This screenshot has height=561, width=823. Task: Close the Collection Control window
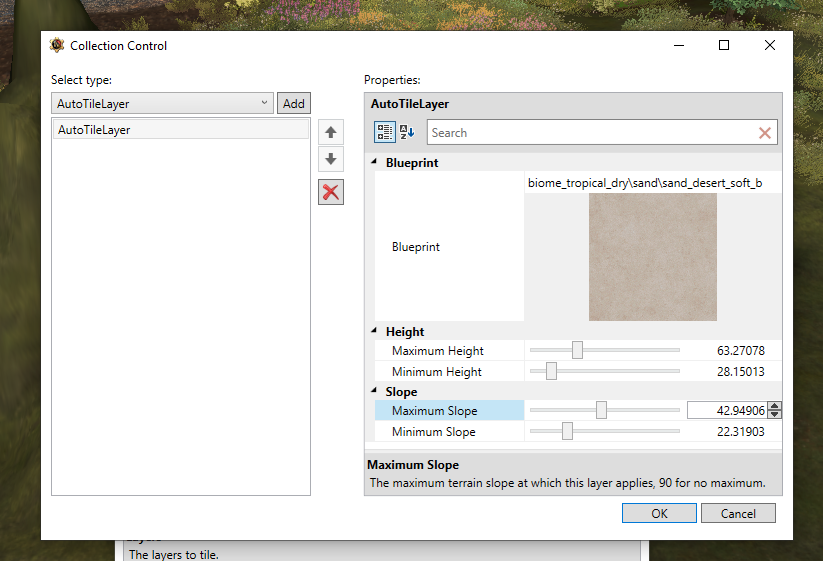click(x=769, y=45)
